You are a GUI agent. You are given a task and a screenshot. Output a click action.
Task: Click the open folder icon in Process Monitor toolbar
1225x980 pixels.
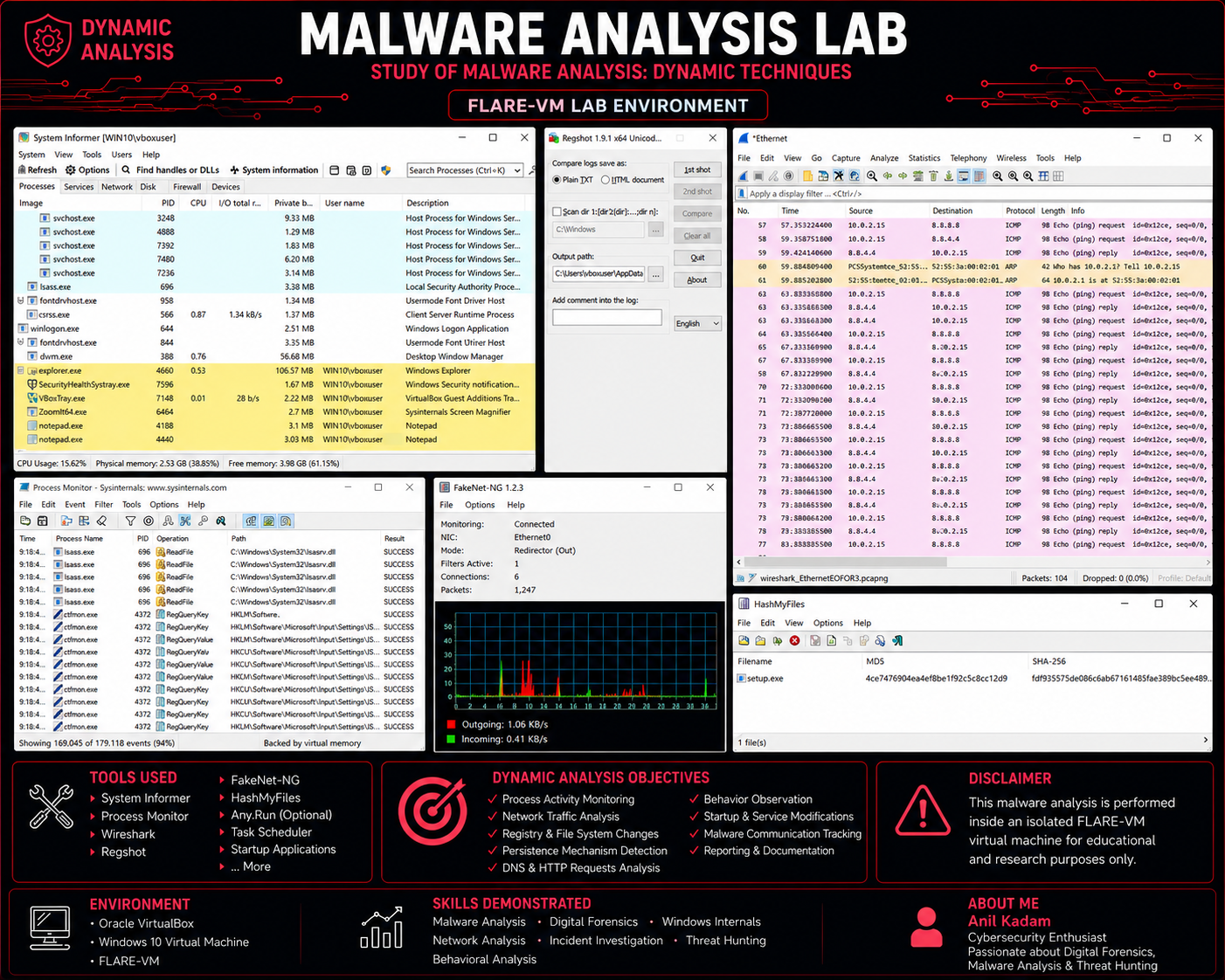click(x=25, y=521)
